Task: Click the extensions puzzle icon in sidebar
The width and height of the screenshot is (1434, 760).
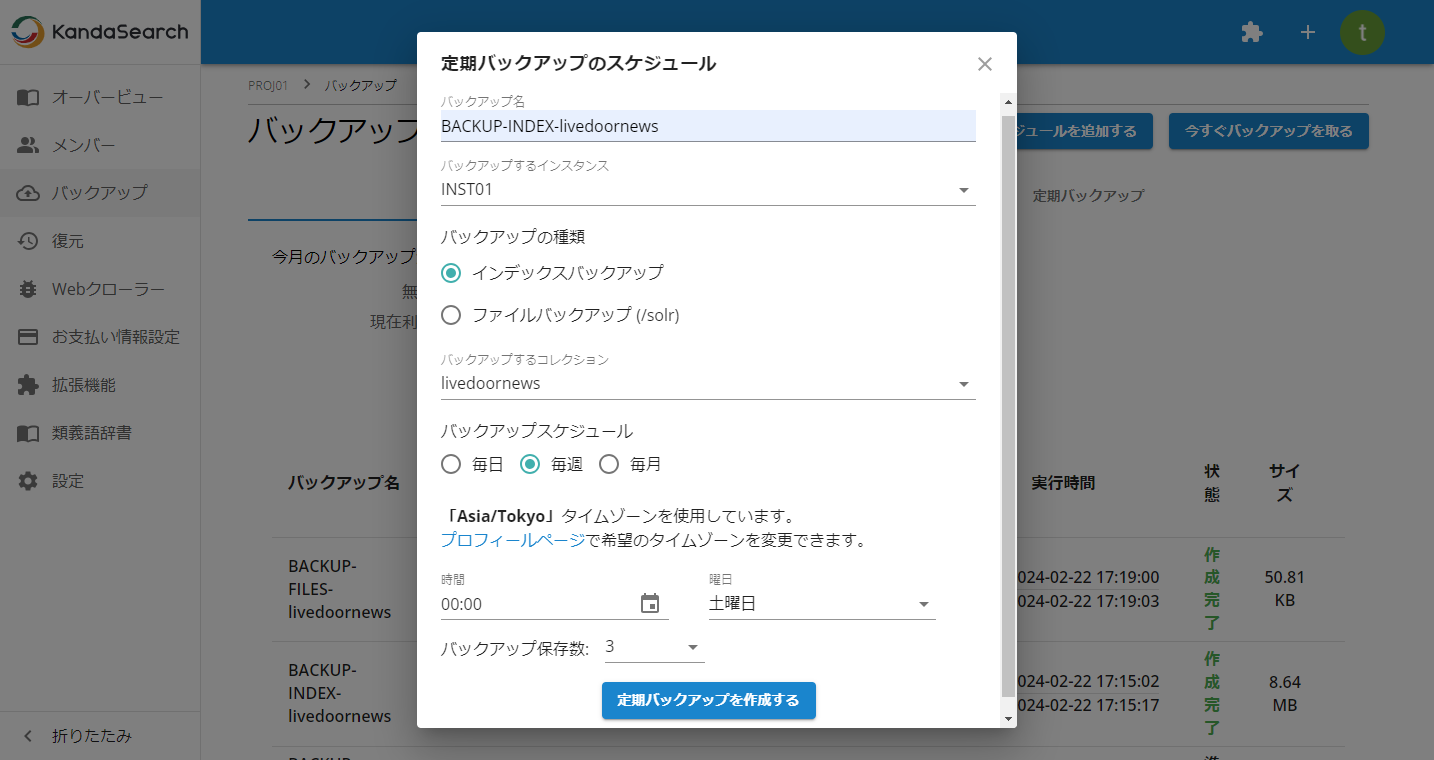Action: click(x=28, y=385)
